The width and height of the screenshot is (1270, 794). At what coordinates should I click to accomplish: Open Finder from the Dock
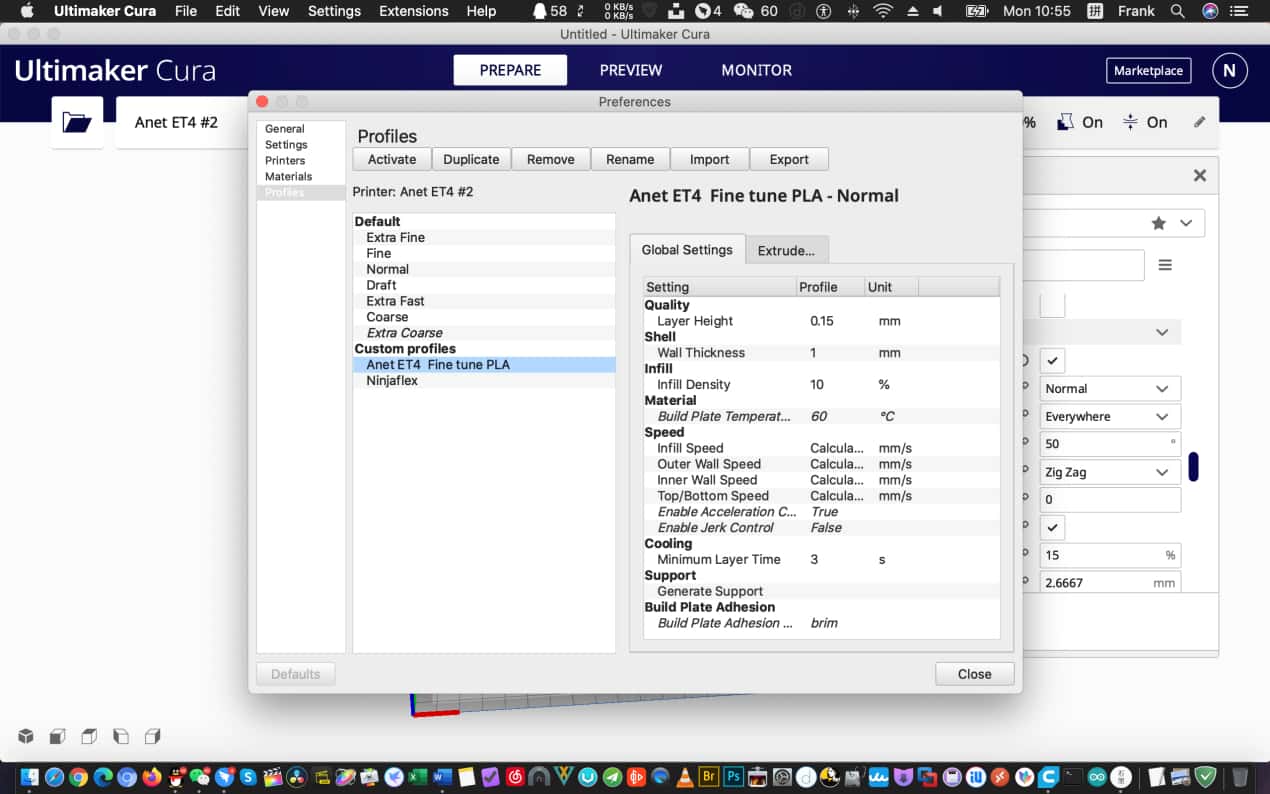pos(30,776)
